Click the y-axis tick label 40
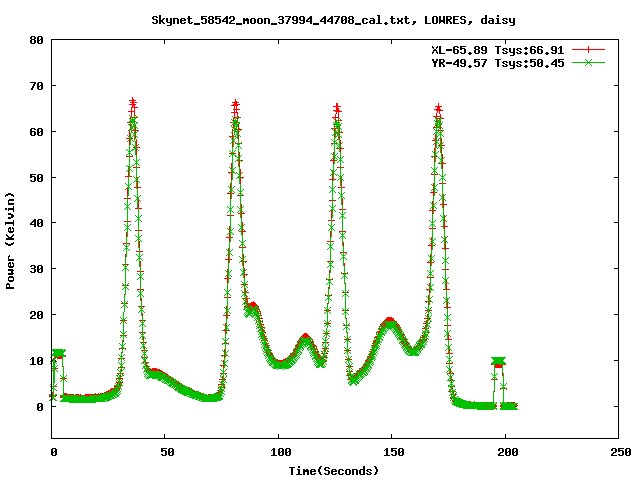 (x=37, y=223)
